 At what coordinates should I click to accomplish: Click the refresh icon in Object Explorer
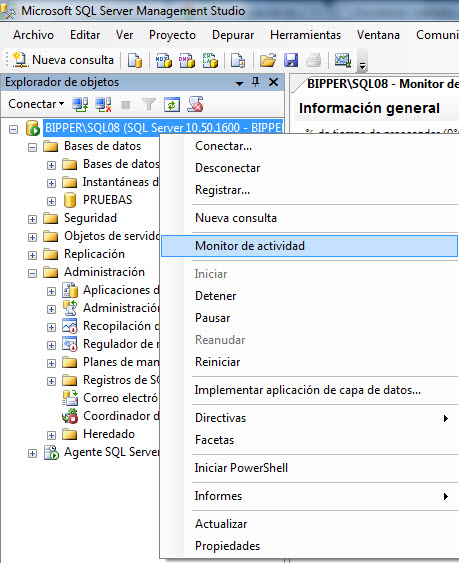(172, 104)
